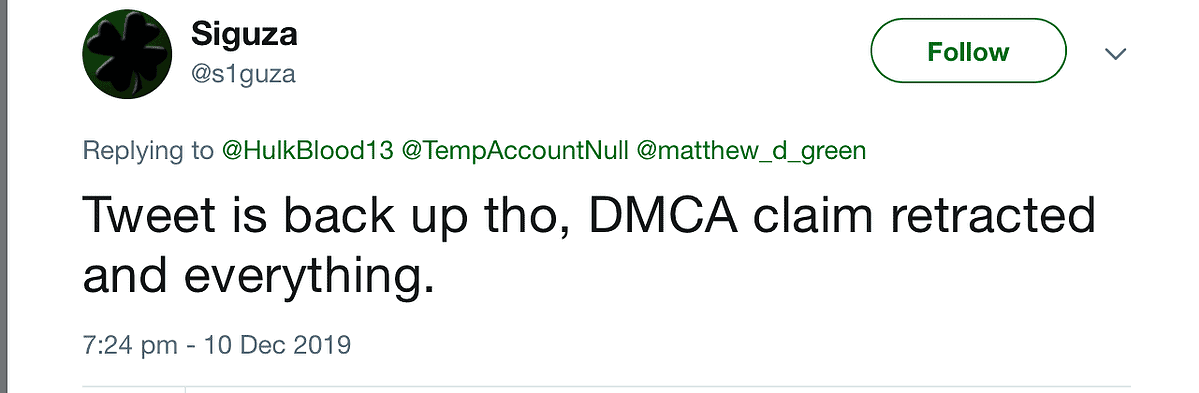Select the tweet text about the DMCA claim

tap(589, 245)
